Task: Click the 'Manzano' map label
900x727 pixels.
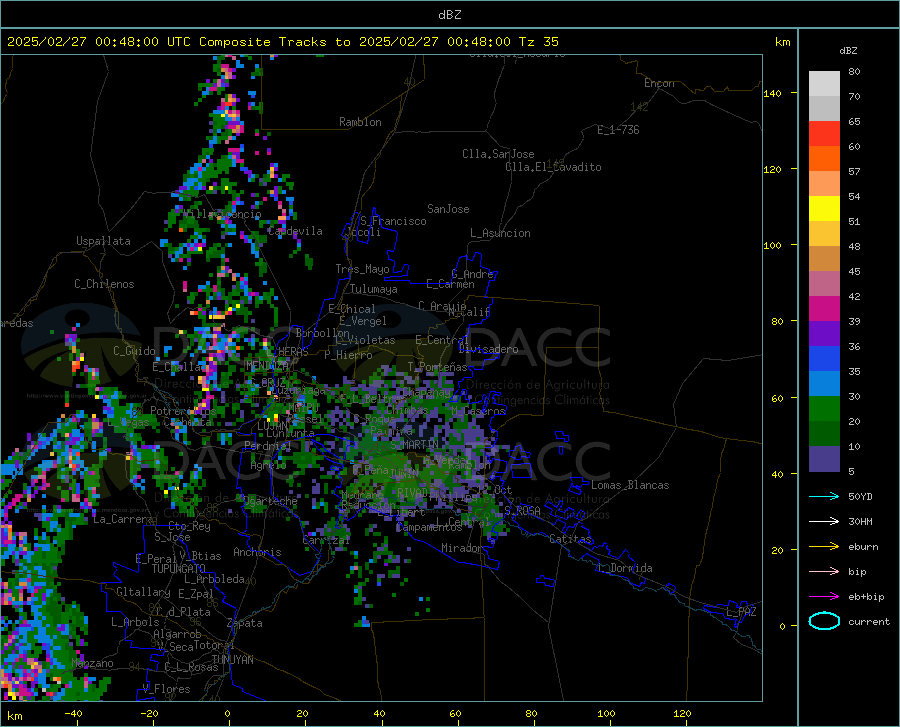Action: click(x=92, y=663)
